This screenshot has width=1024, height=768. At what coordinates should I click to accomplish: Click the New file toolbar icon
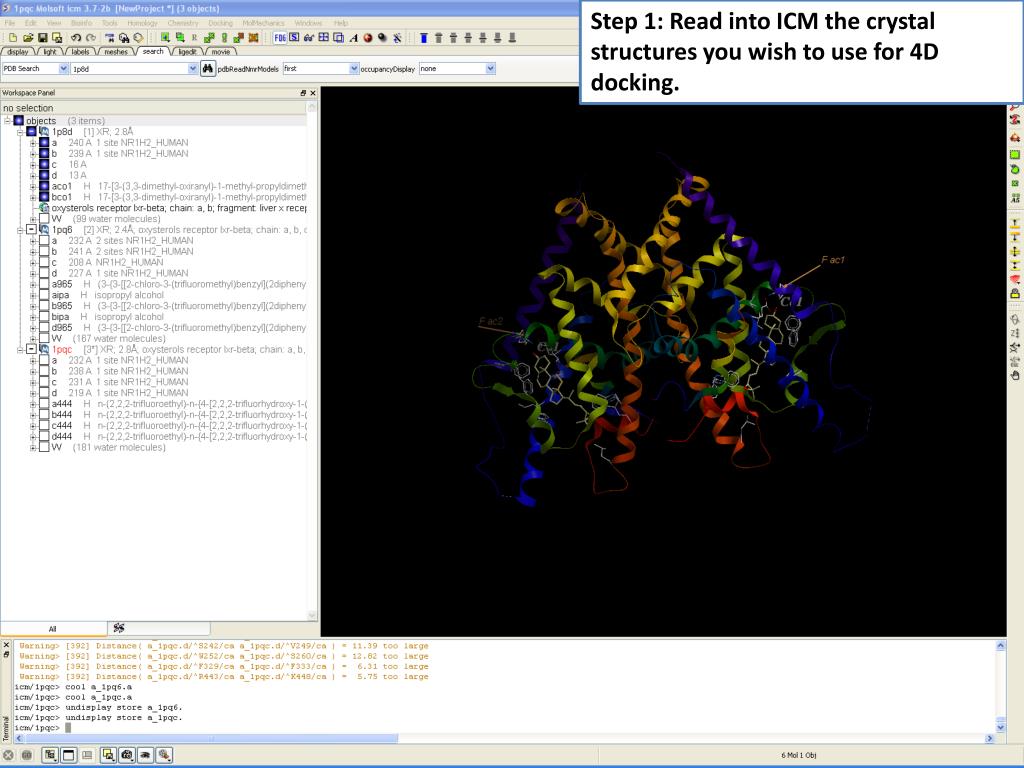point(13,38)
